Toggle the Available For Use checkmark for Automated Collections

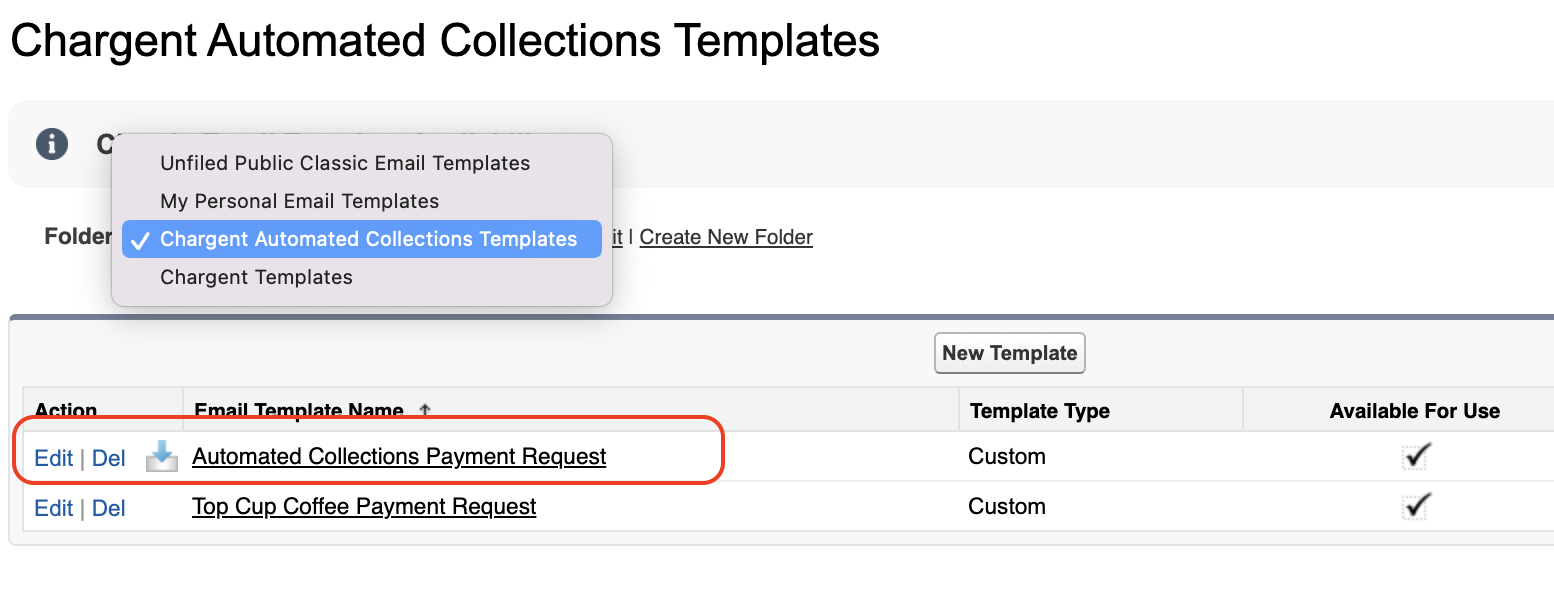[1416, 456]
